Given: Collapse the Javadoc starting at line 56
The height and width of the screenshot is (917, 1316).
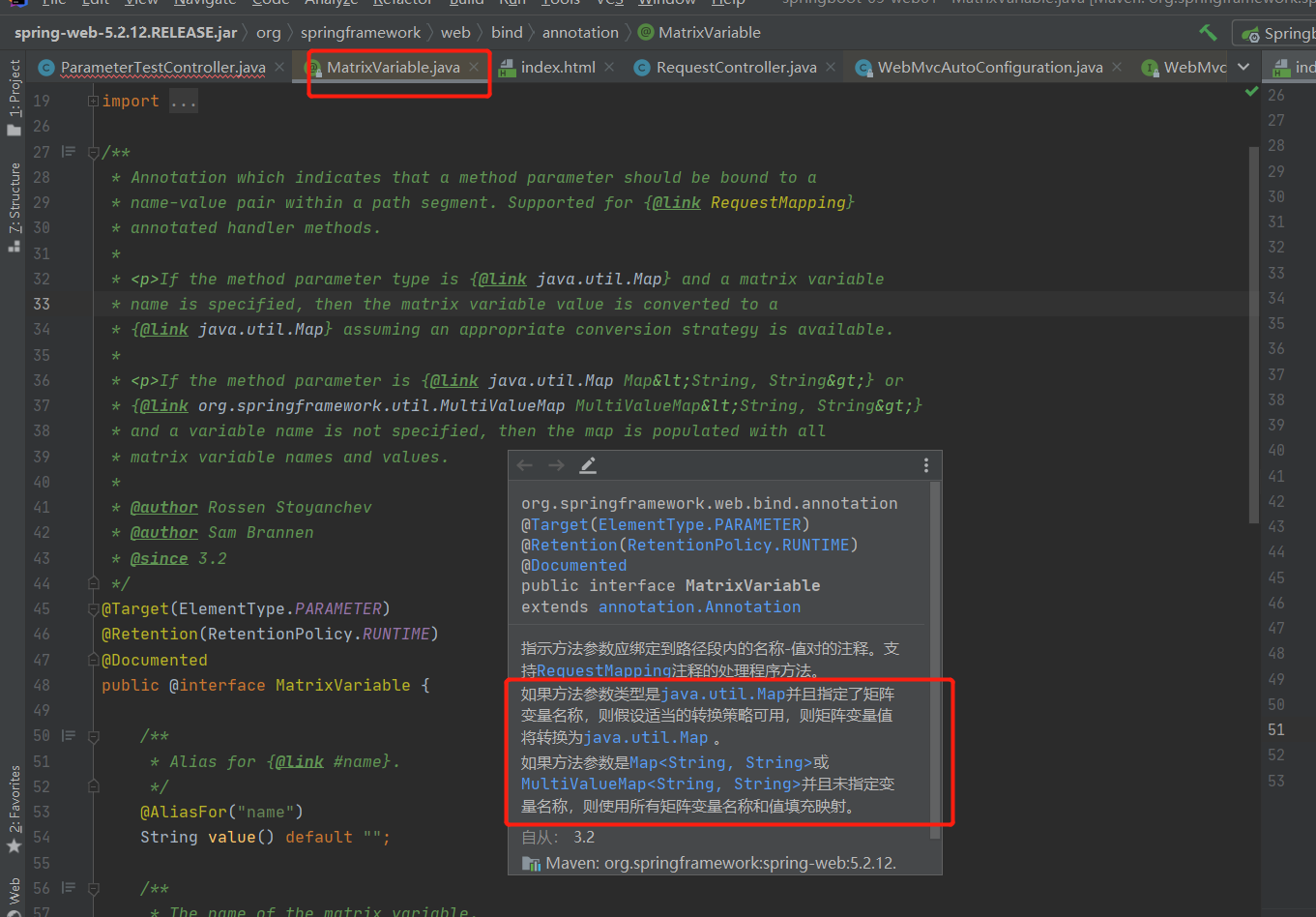Looking at the screenshot, I should coord(93,888).
